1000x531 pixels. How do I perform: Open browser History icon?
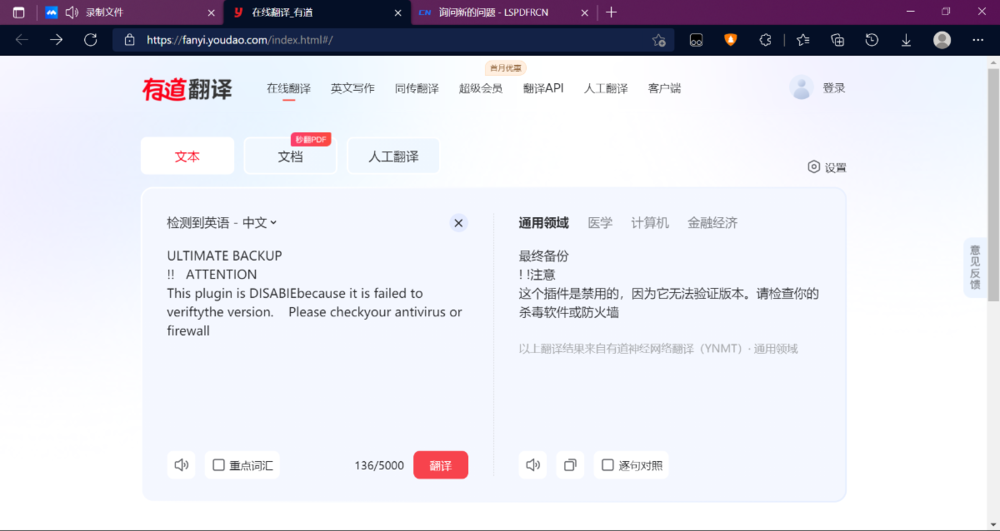click(x=872, y=40)
